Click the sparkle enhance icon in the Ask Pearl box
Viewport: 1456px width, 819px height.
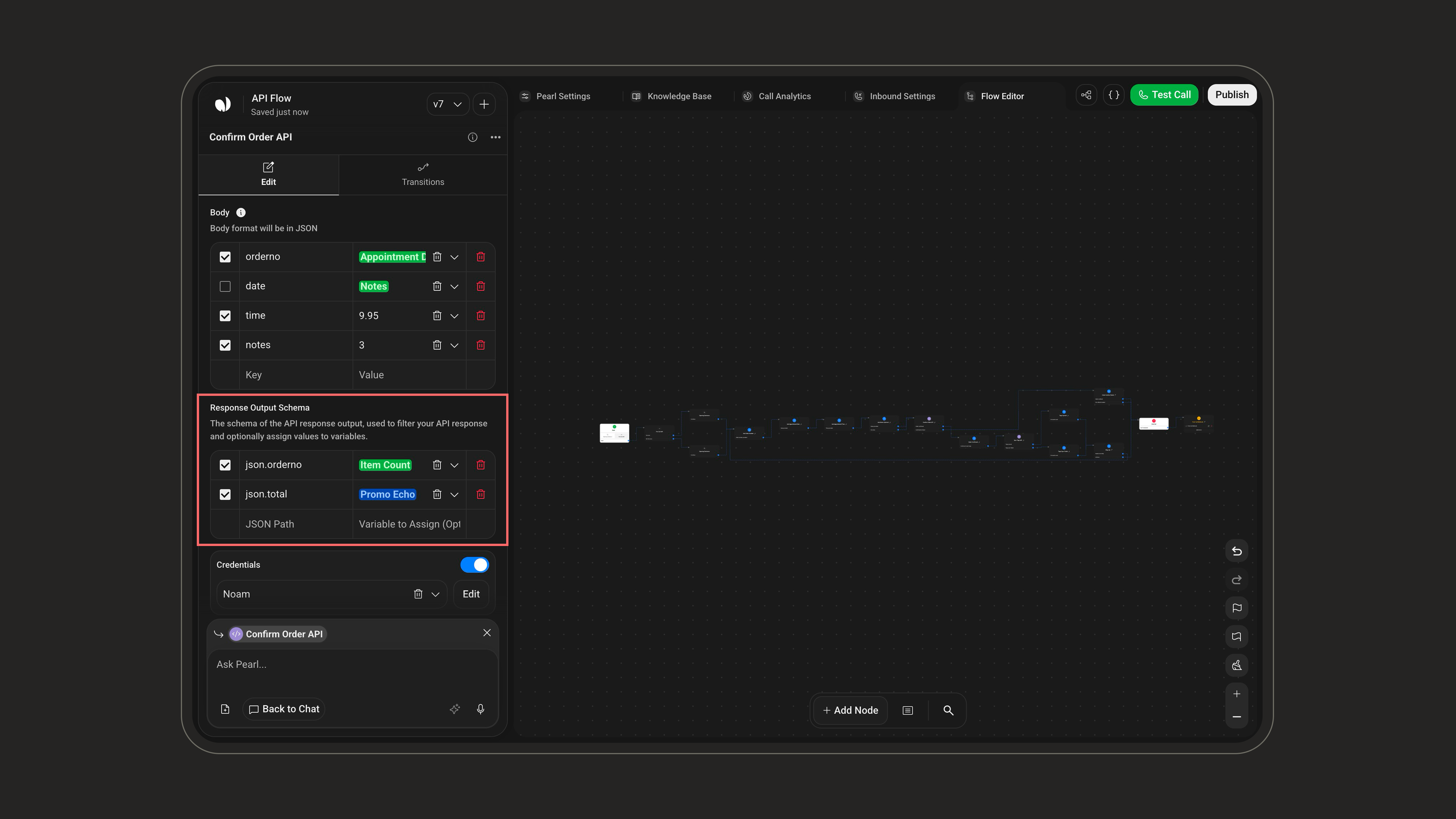click(x=454, y=709)
